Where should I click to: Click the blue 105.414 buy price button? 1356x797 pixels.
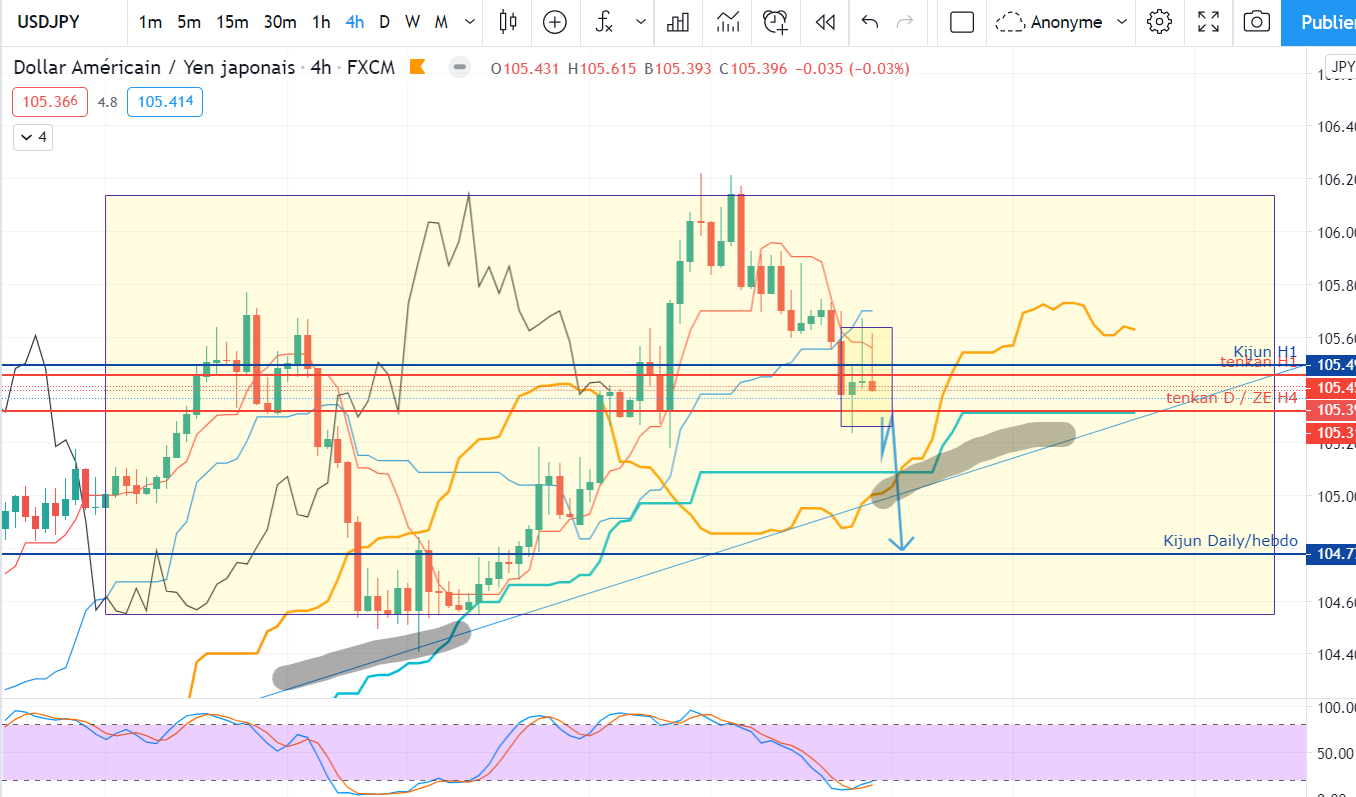(x=165, y=101)
